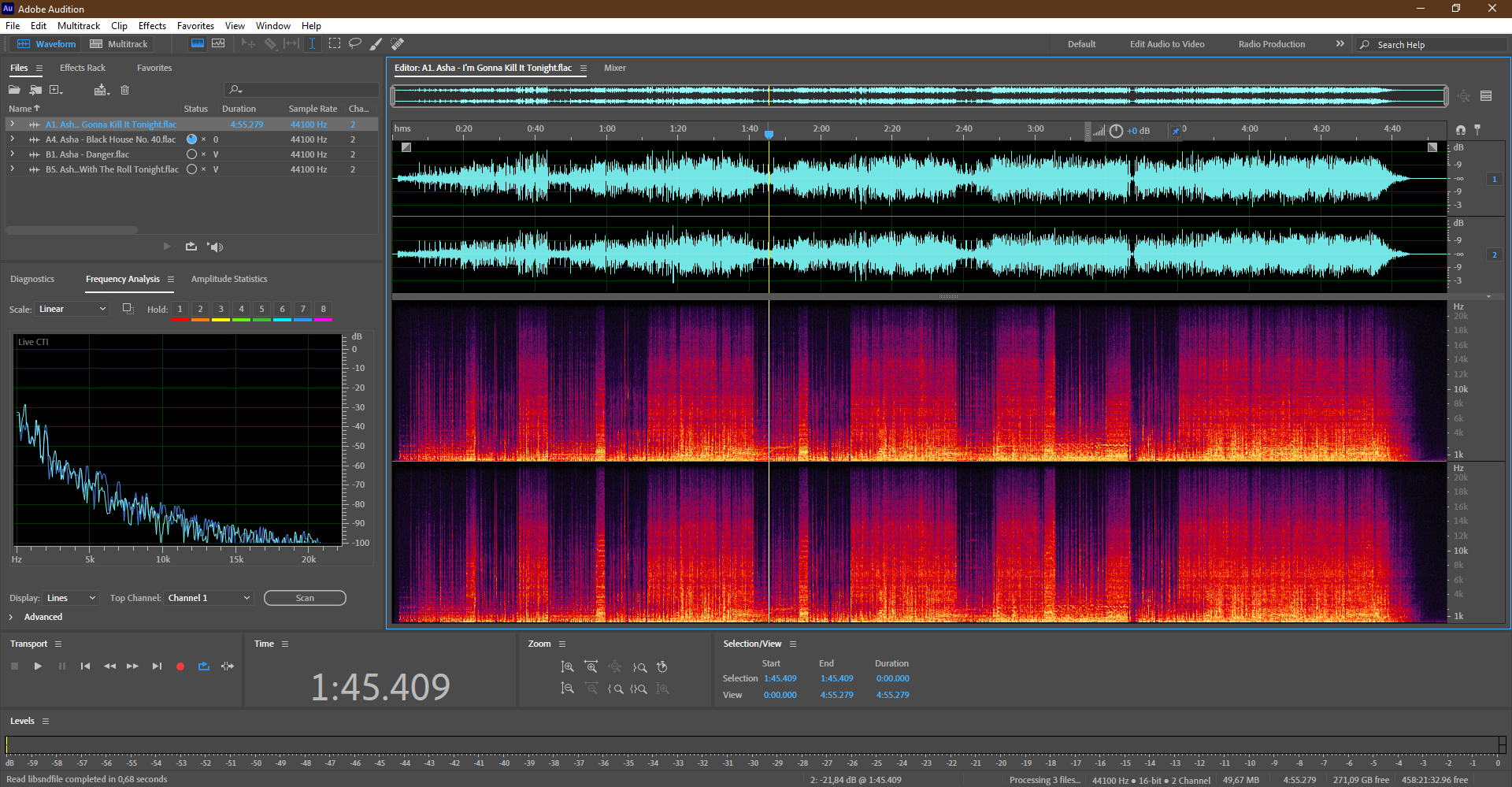This screenshot has width=1512, height=787.
Task: Click the Scan button
Action: pos(305,598)
